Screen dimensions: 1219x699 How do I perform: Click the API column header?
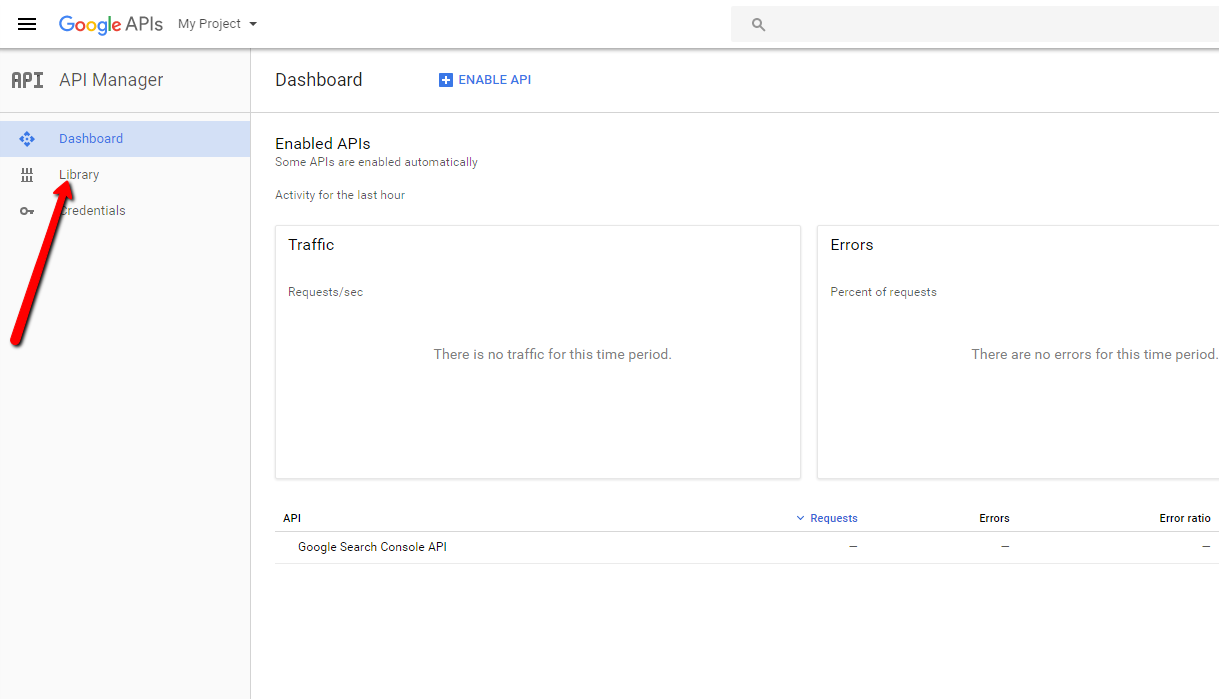[x=292, y=518]
